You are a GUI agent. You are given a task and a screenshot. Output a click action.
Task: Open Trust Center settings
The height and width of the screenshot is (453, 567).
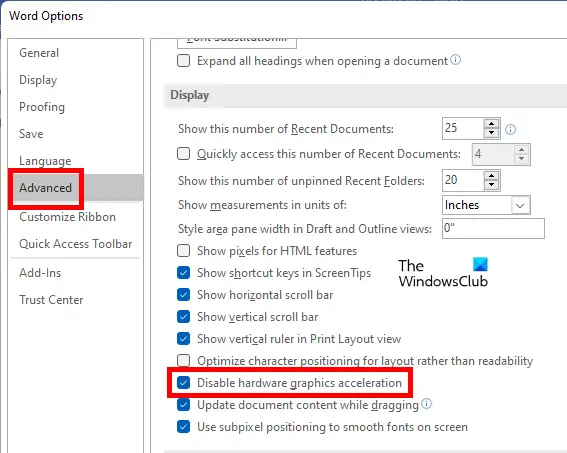51,300
